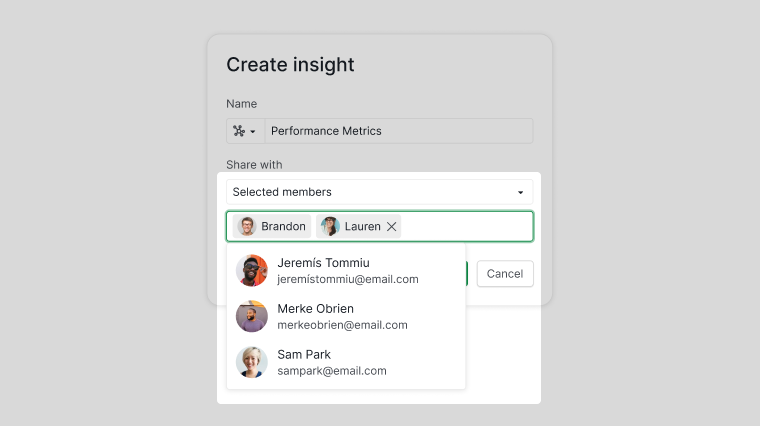The height and width of the screenshot is (426, 760).
Task: Click the empty area of the members input
Action: click(x=466, y=226)
